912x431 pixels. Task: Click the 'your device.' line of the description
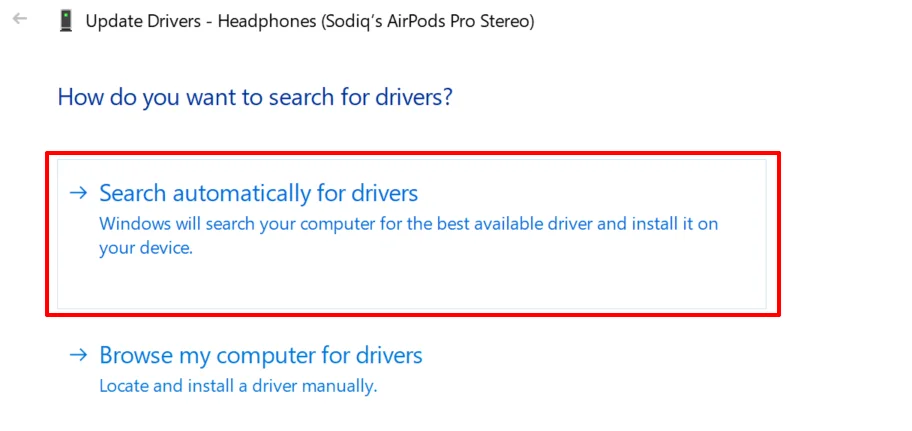pos(145,249)
